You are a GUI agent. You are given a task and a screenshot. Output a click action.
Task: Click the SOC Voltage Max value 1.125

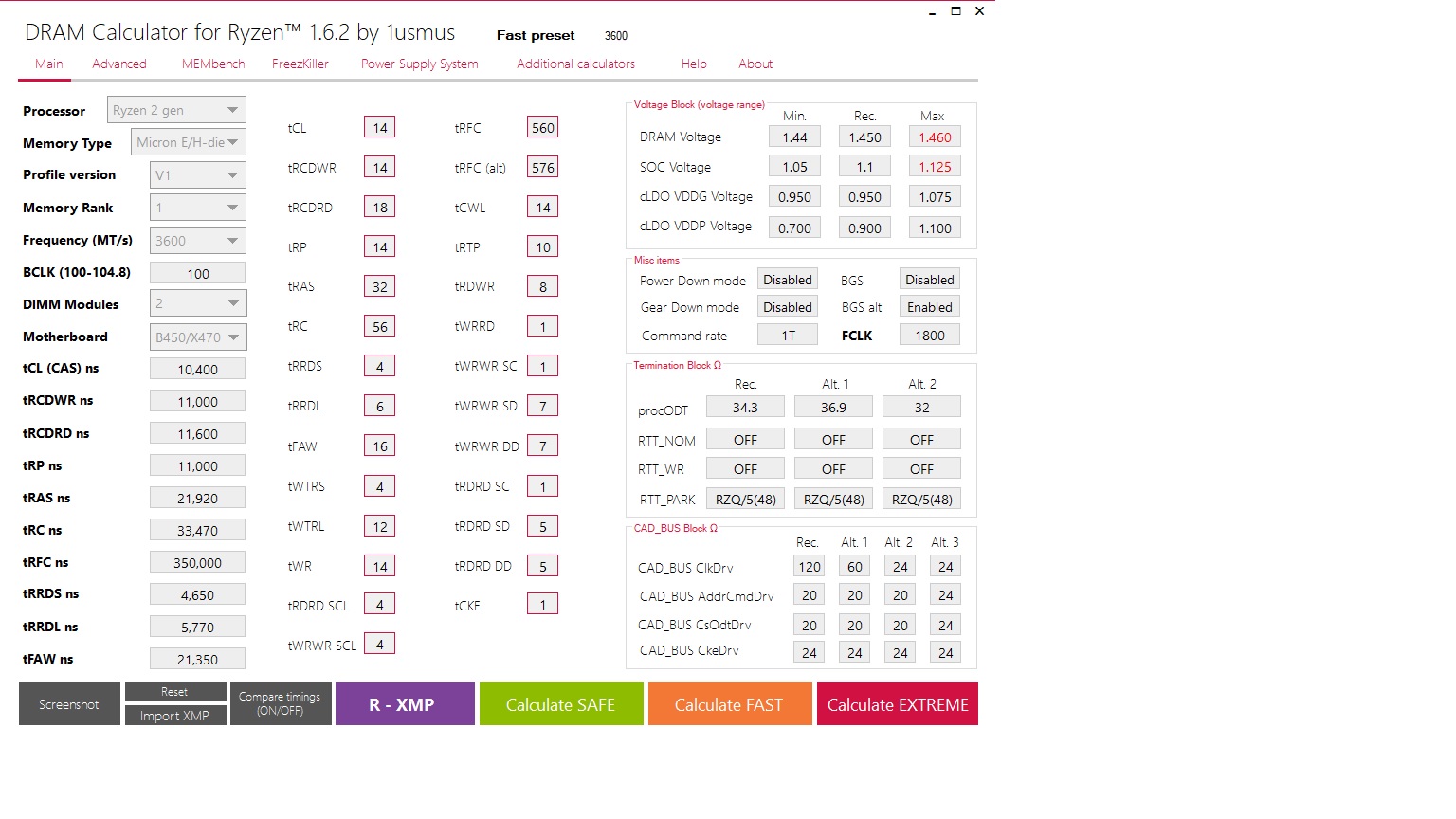[935, 166]
